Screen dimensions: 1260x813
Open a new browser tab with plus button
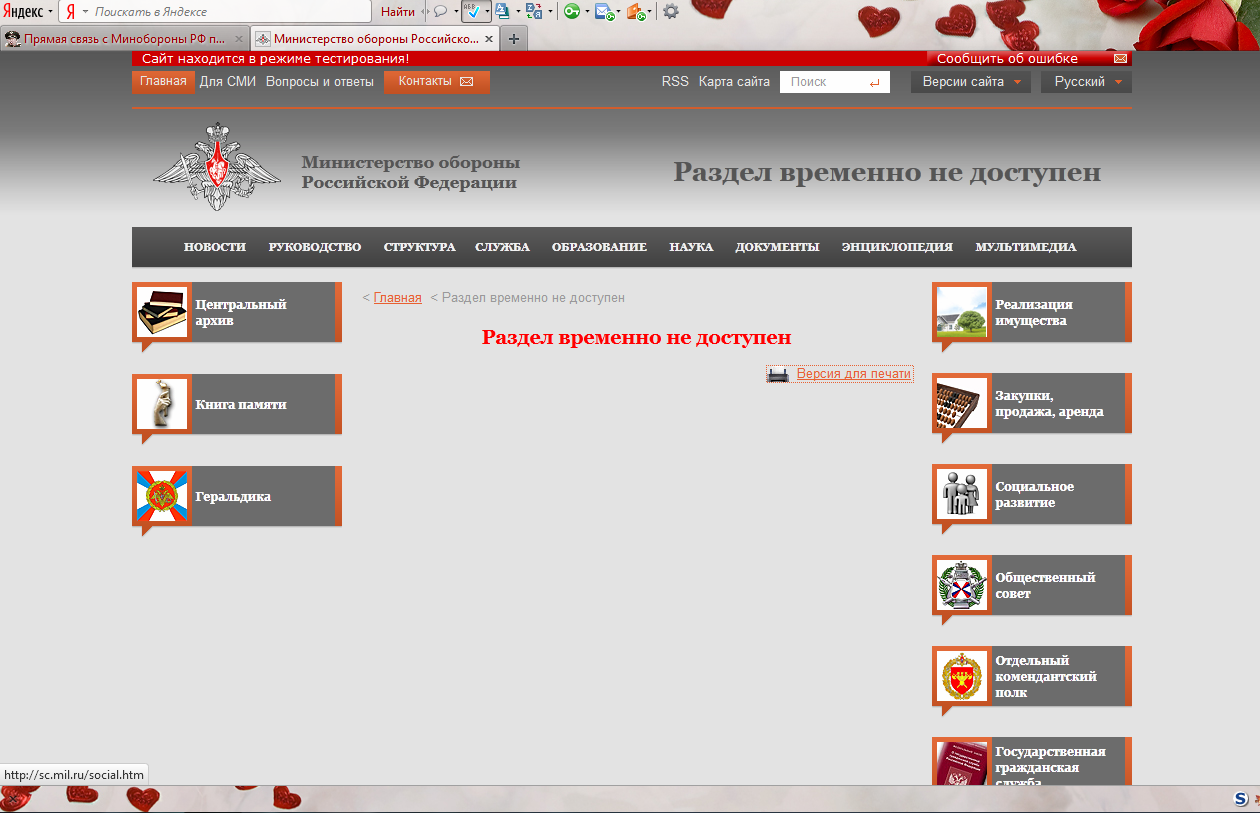coord(514,39)
